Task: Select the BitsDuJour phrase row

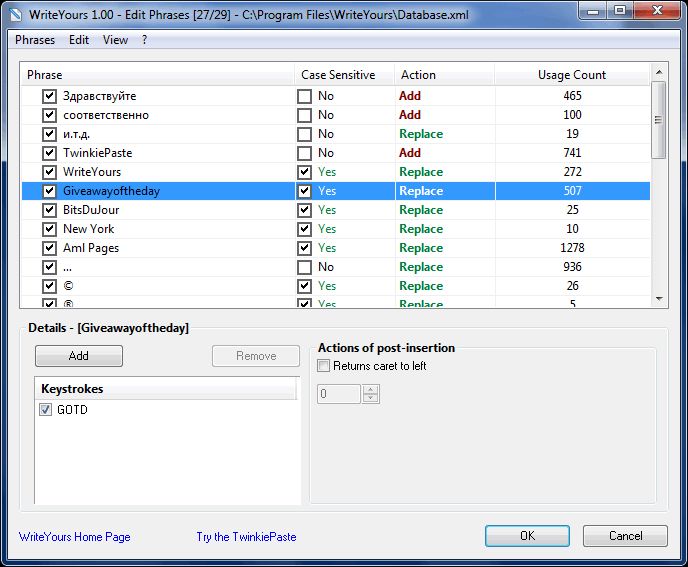Action: [x=336, y=210]
